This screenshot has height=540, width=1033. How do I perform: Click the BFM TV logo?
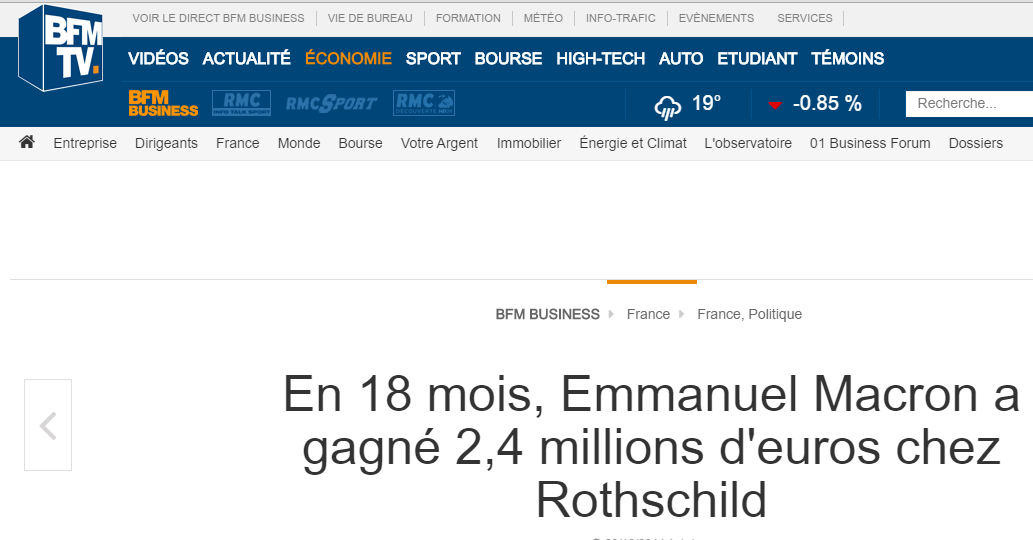tap(61, 48)
